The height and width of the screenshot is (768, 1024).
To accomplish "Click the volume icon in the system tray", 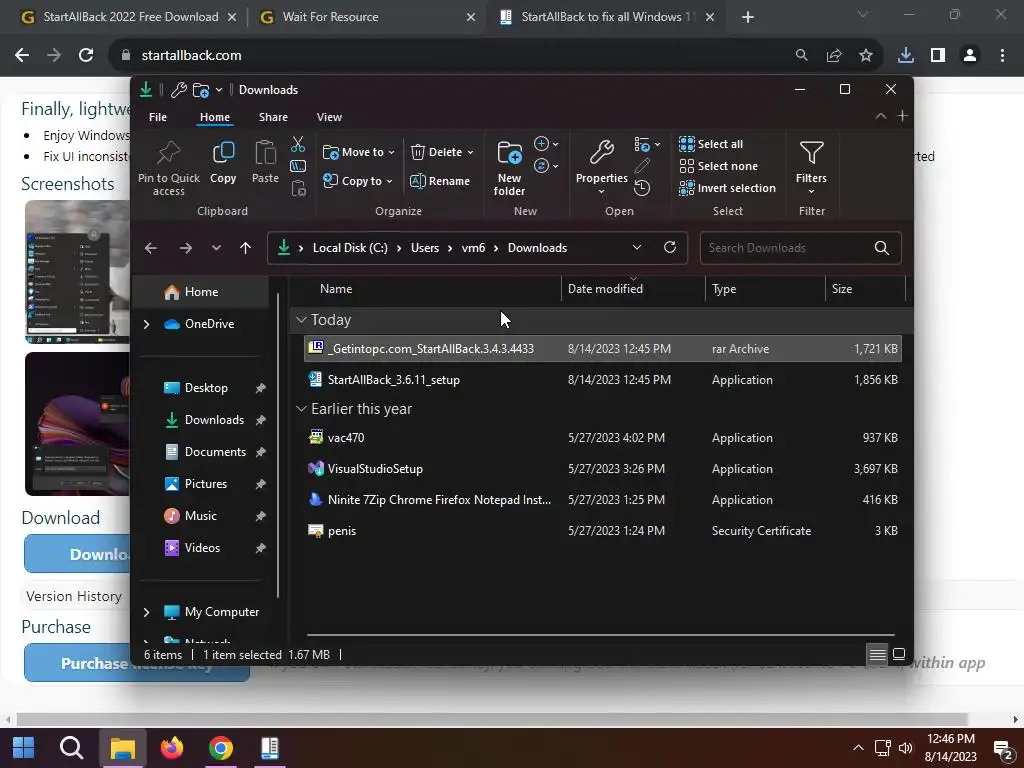I will (x=905, y=748).
